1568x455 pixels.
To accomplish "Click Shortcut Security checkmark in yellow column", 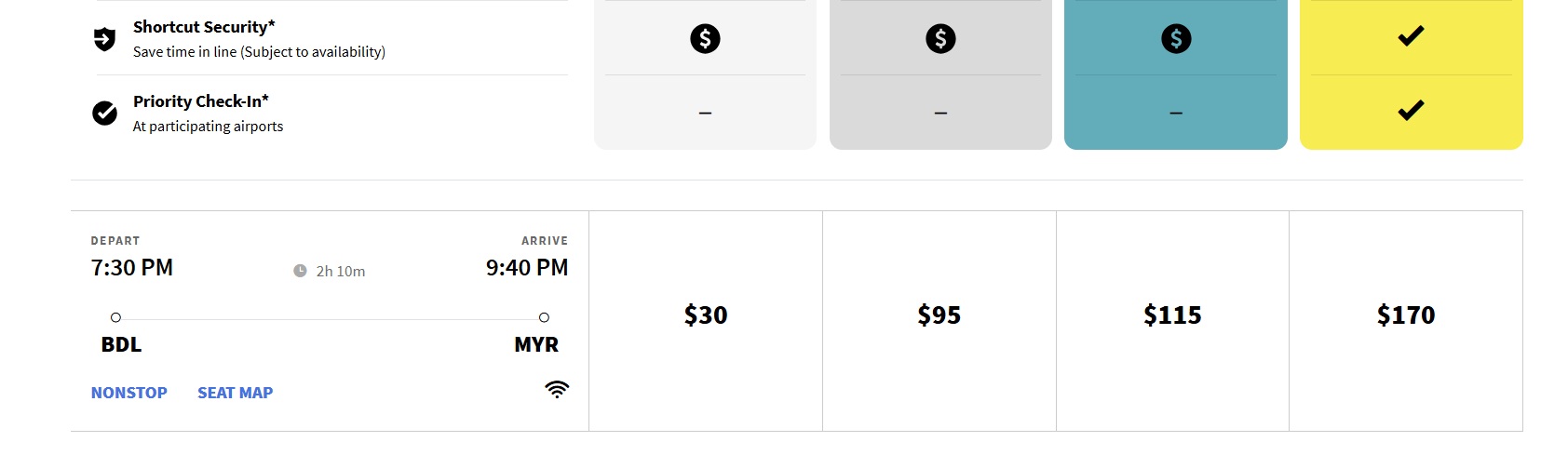I will pos(1411,36).
